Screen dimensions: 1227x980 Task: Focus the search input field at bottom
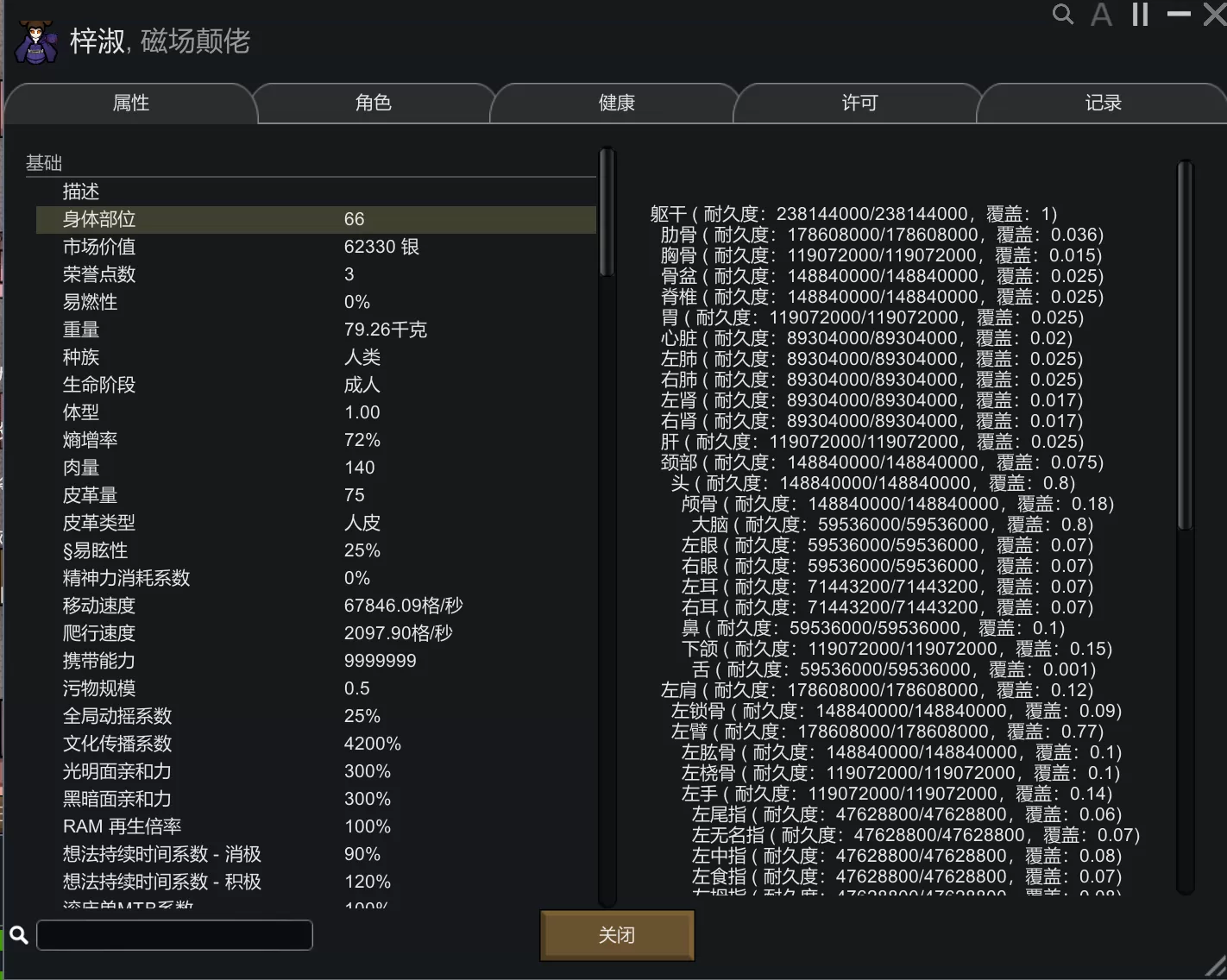(174, 935)
